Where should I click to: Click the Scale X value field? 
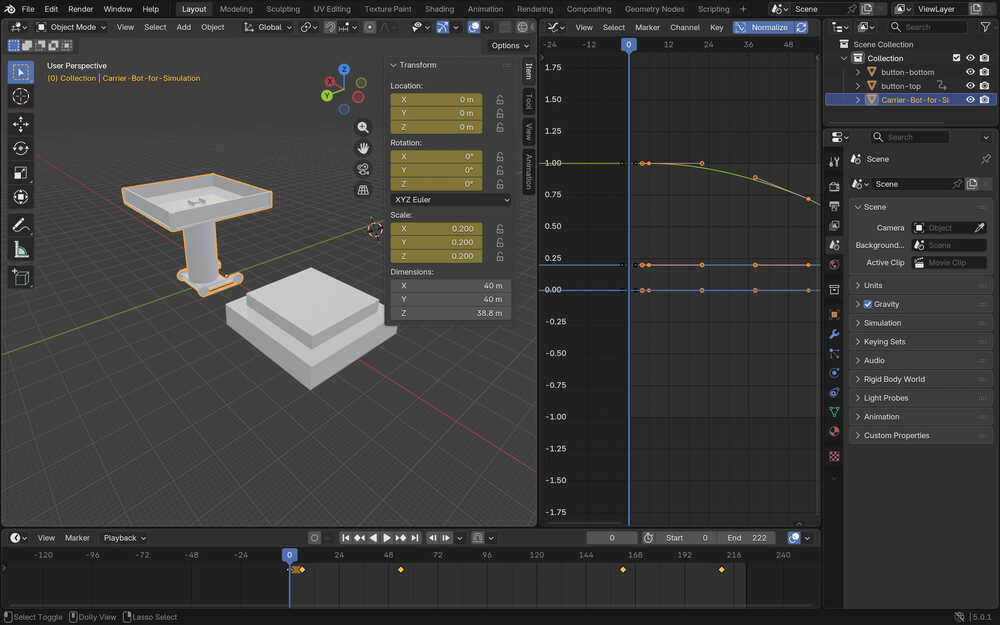point(436,228)
